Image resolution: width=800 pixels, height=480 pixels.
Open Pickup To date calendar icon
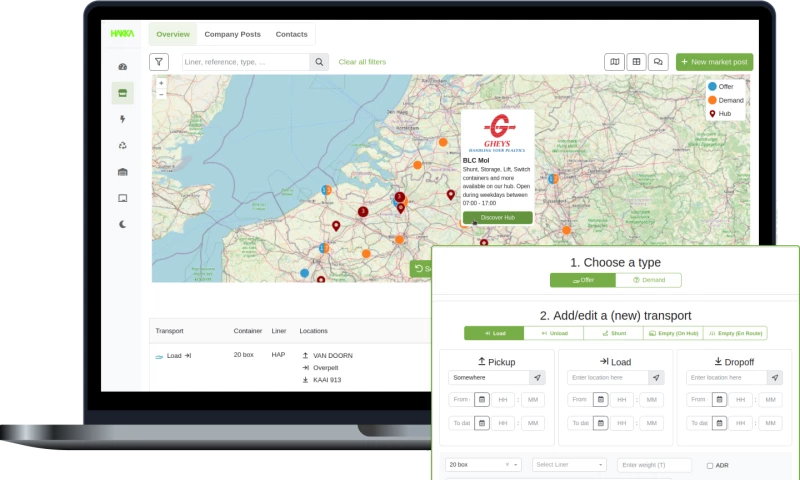click(x=482, y=423)
